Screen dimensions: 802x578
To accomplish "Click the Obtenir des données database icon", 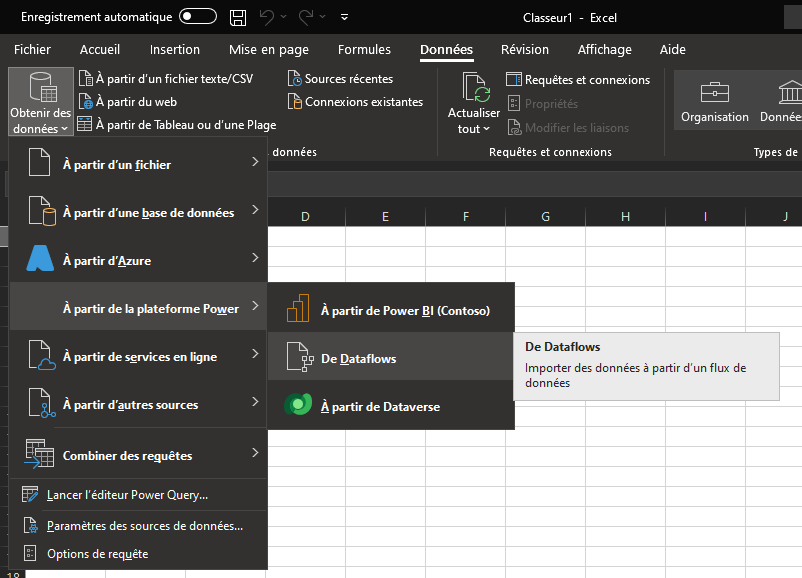I will (42, 87).
